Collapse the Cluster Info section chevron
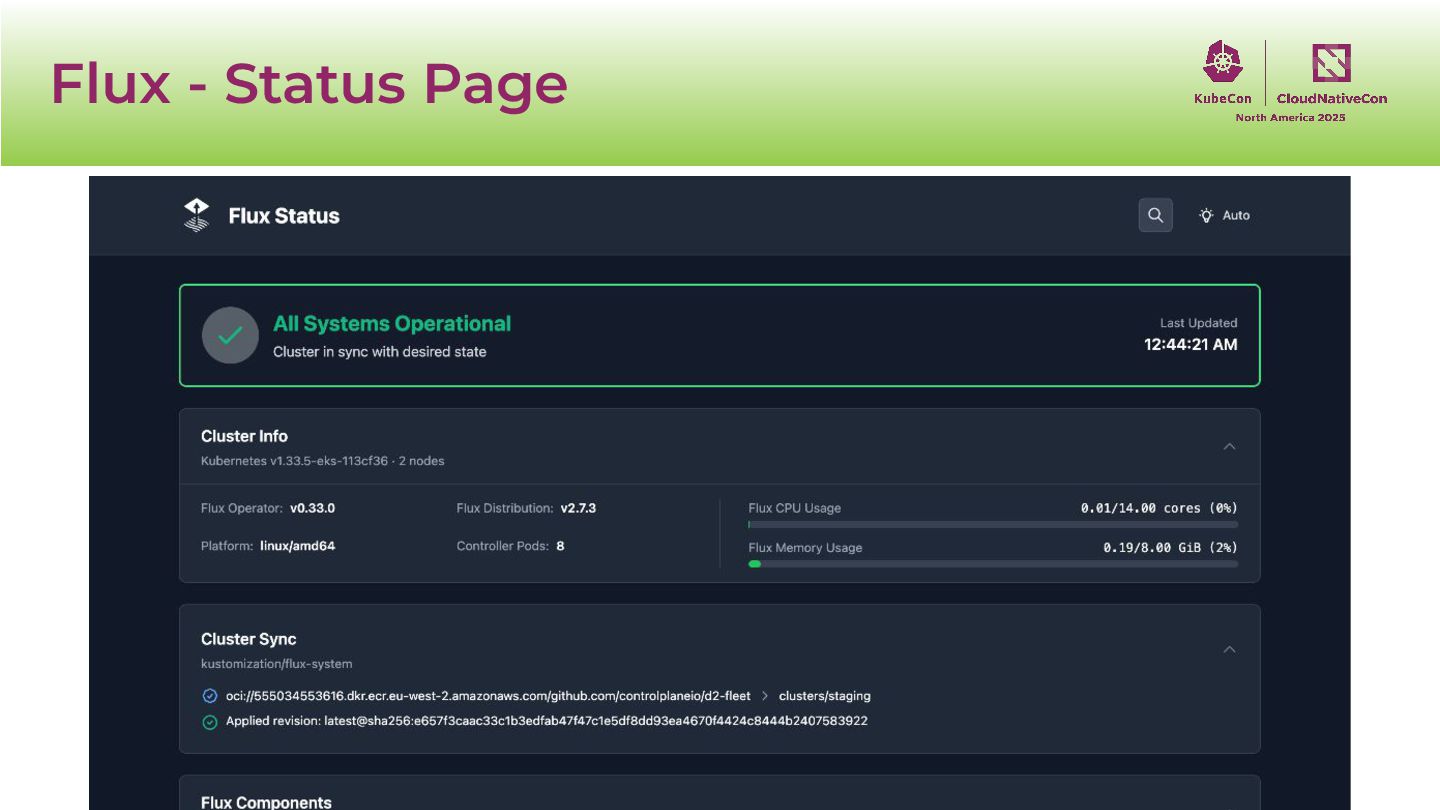Image resolution: width=1440 pixels, height=810 pixels. 1230,446
